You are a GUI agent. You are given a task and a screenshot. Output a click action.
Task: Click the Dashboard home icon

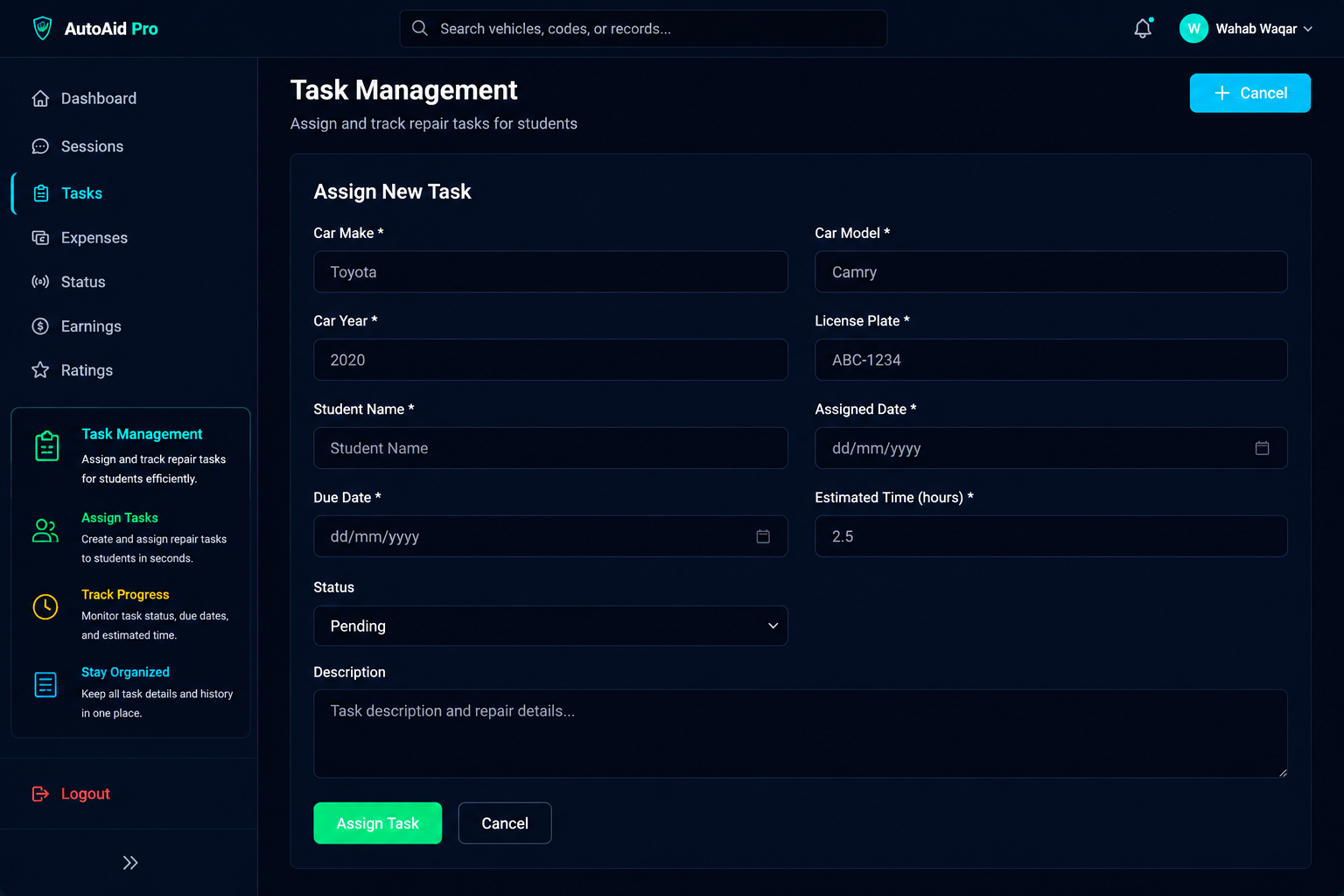40,98
